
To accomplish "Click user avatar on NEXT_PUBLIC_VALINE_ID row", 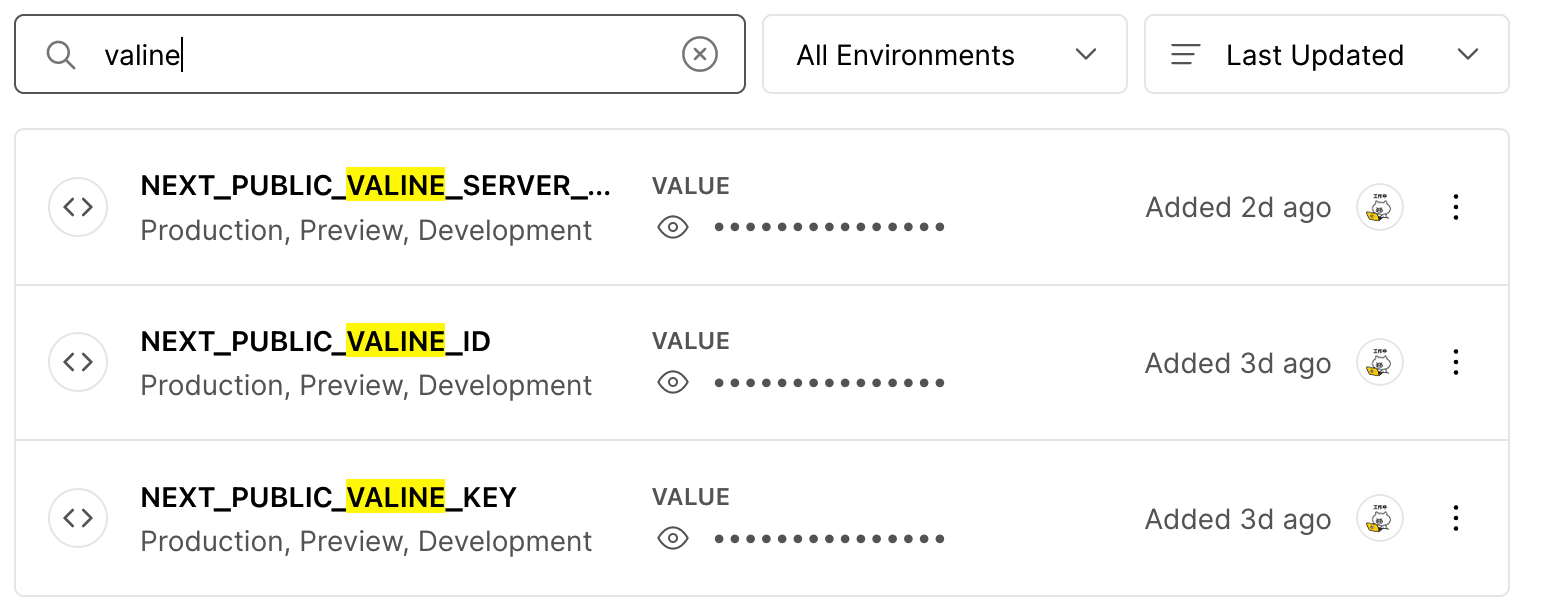I will [x=1380, y=362].
